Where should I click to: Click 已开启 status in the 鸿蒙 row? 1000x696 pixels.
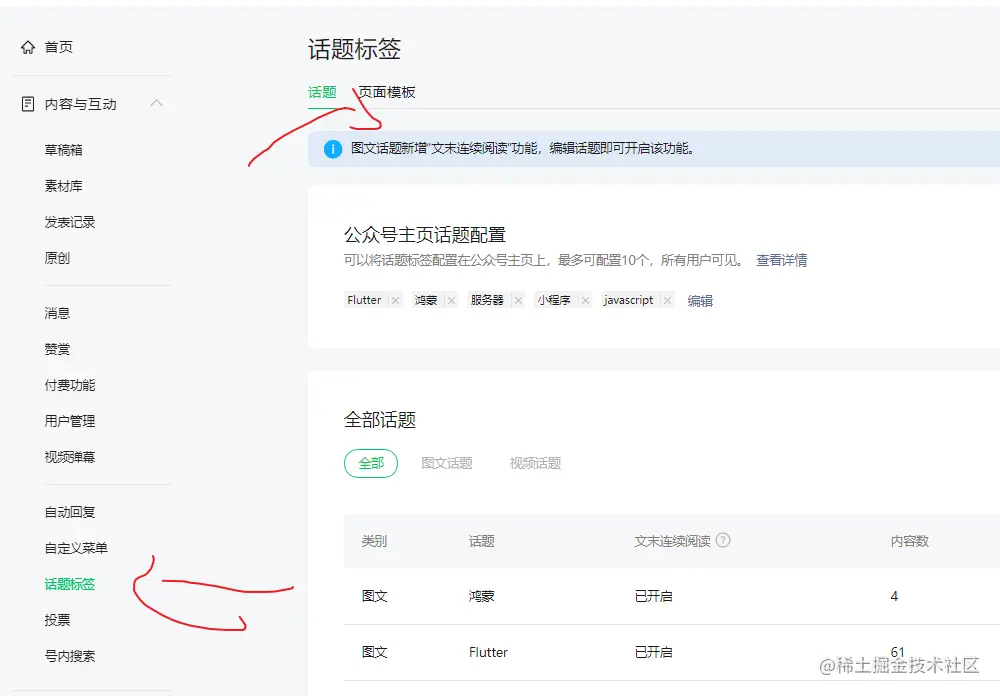(x=653, y=596)
